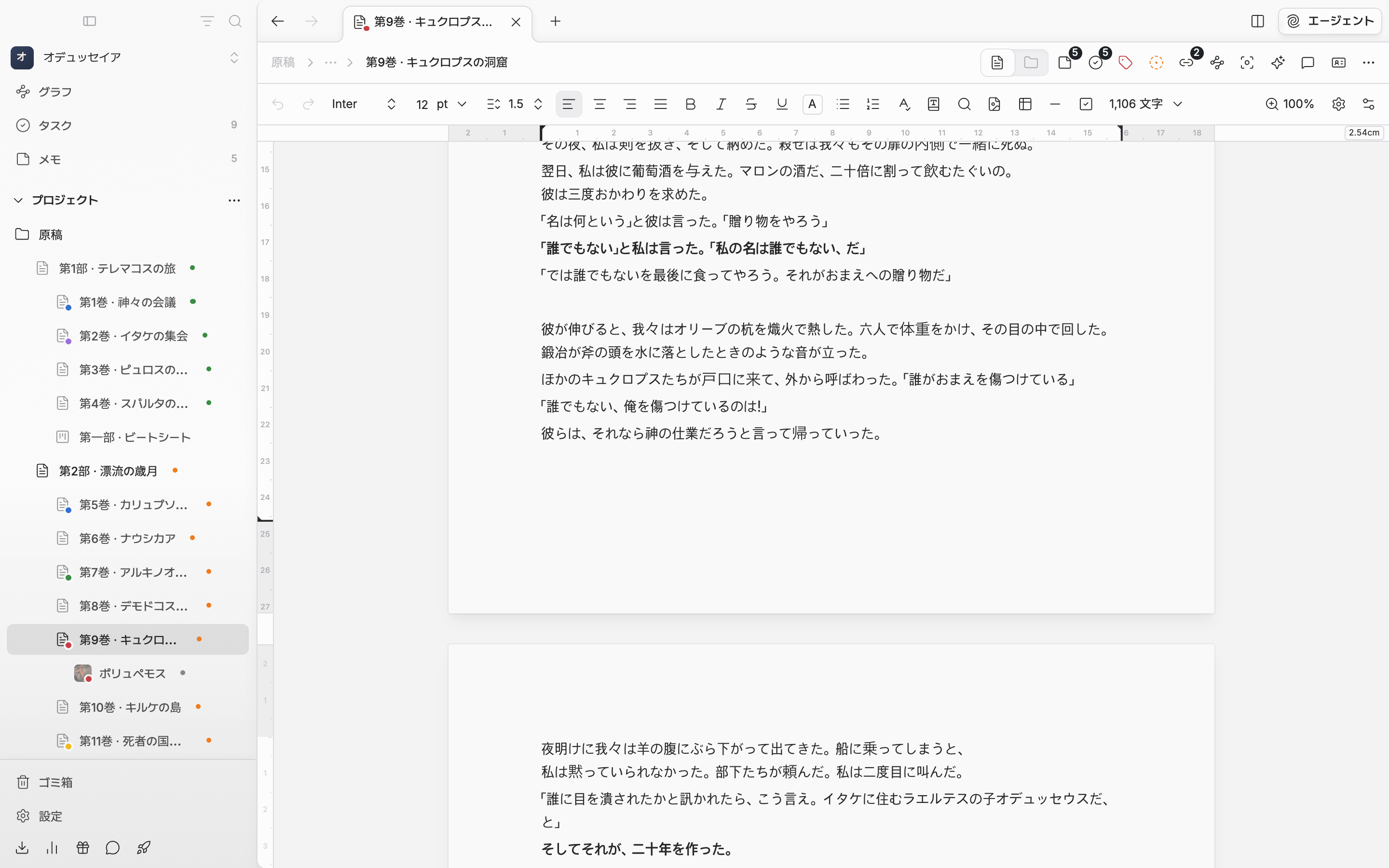Collapse the プロジェクト section
This screenshot has height=868, width=1389.
(x=18, y=200)
